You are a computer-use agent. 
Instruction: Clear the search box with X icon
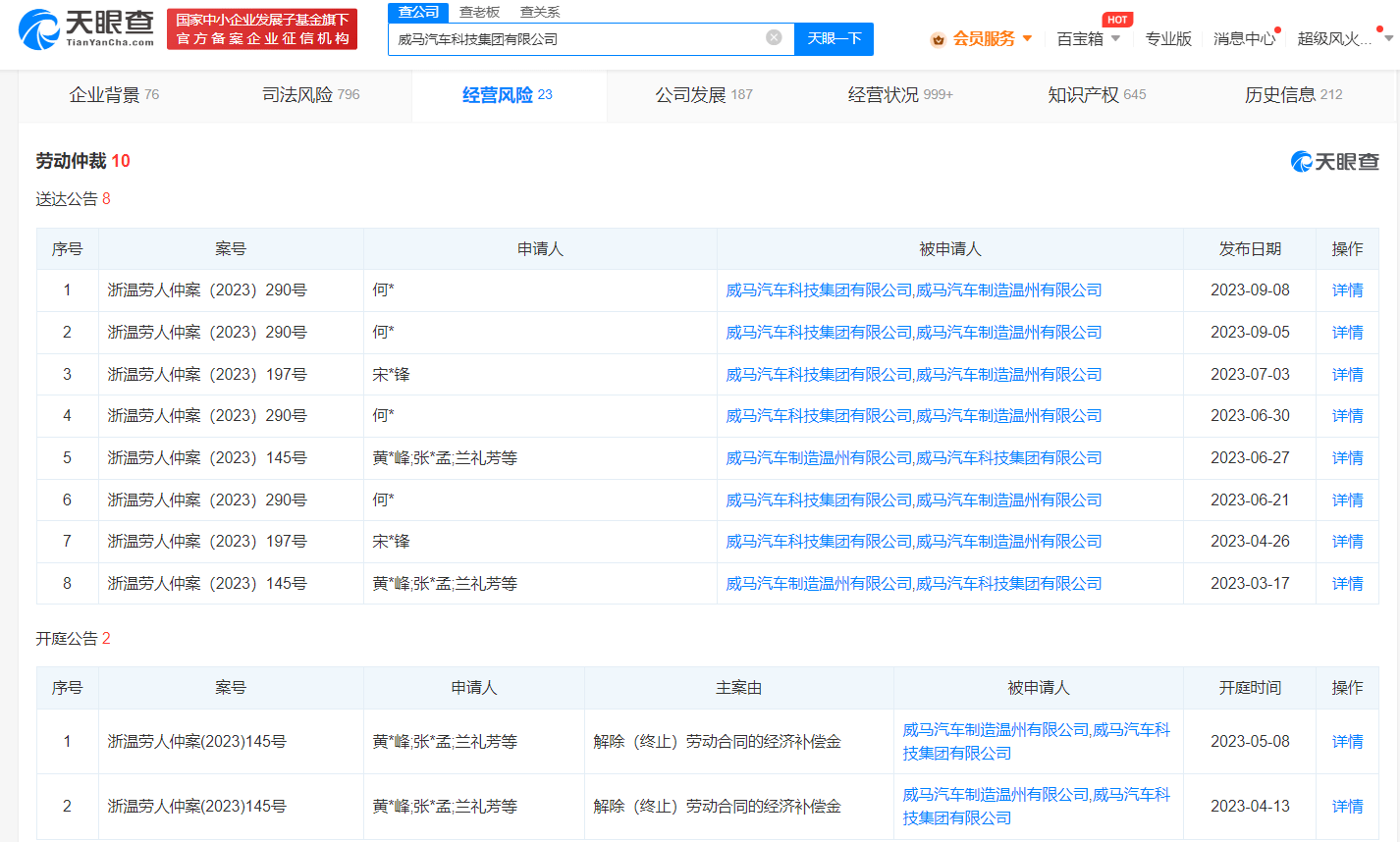tap(774, 37)
